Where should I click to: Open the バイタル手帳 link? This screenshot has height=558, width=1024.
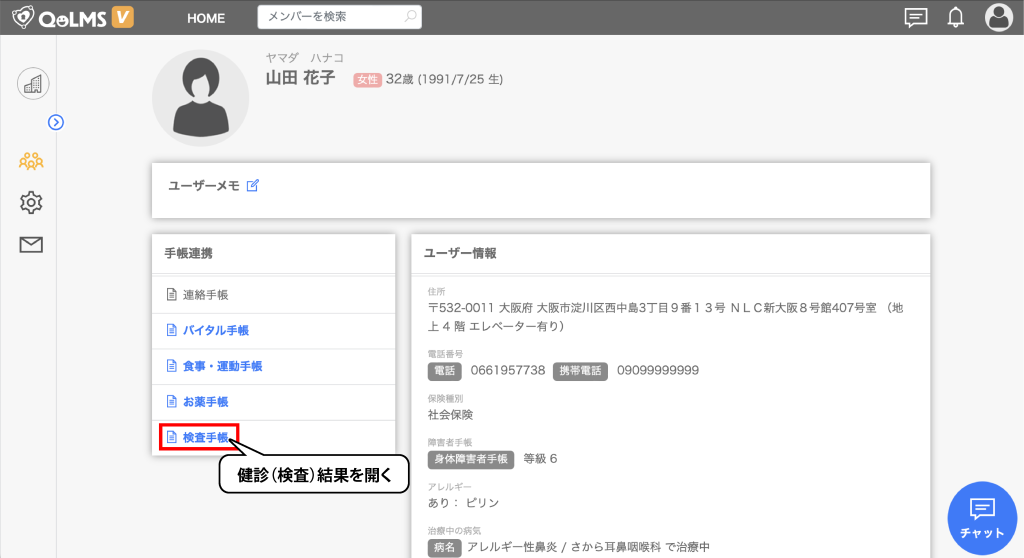(215, 331)
